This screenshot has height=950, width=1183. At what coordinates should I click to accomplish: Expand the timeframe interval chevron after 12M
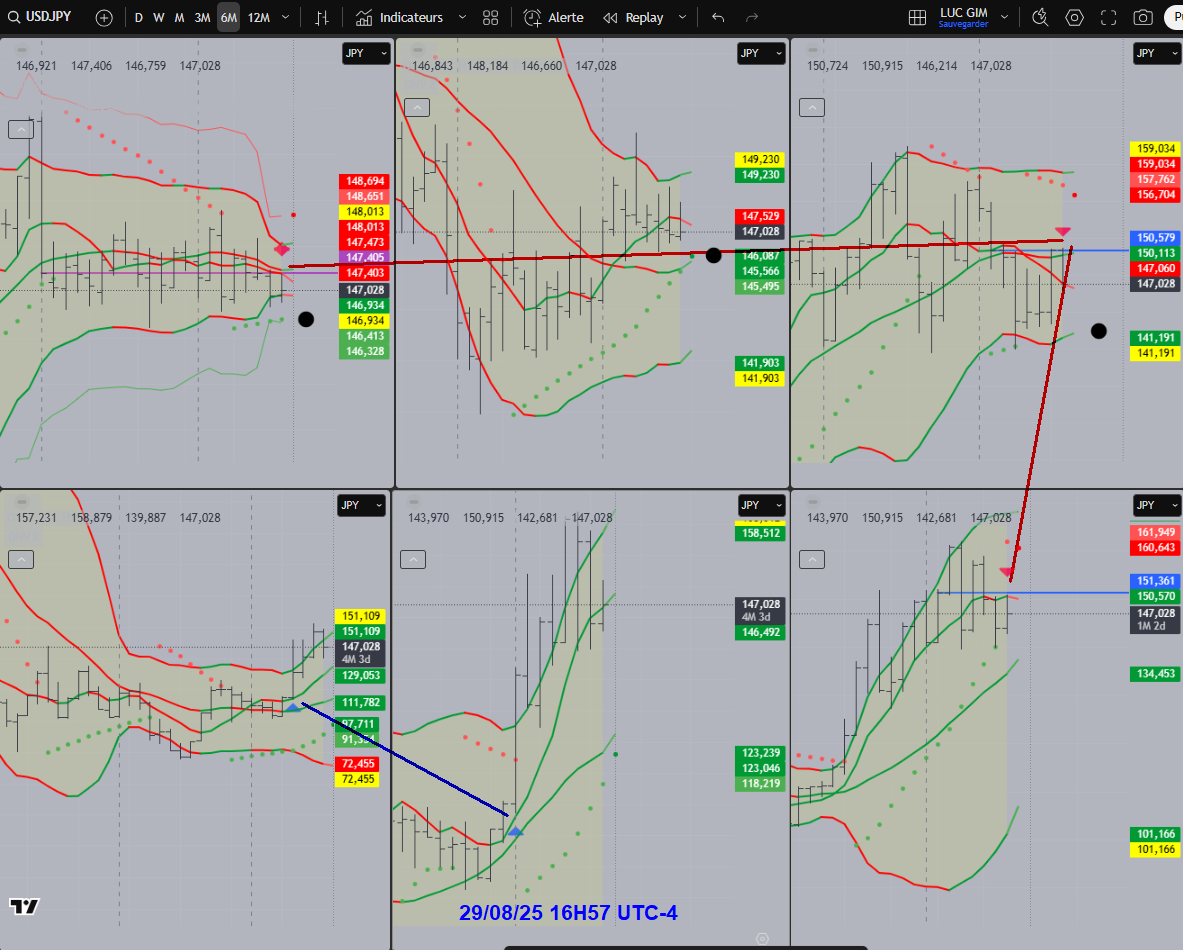[x=285, y=17]
